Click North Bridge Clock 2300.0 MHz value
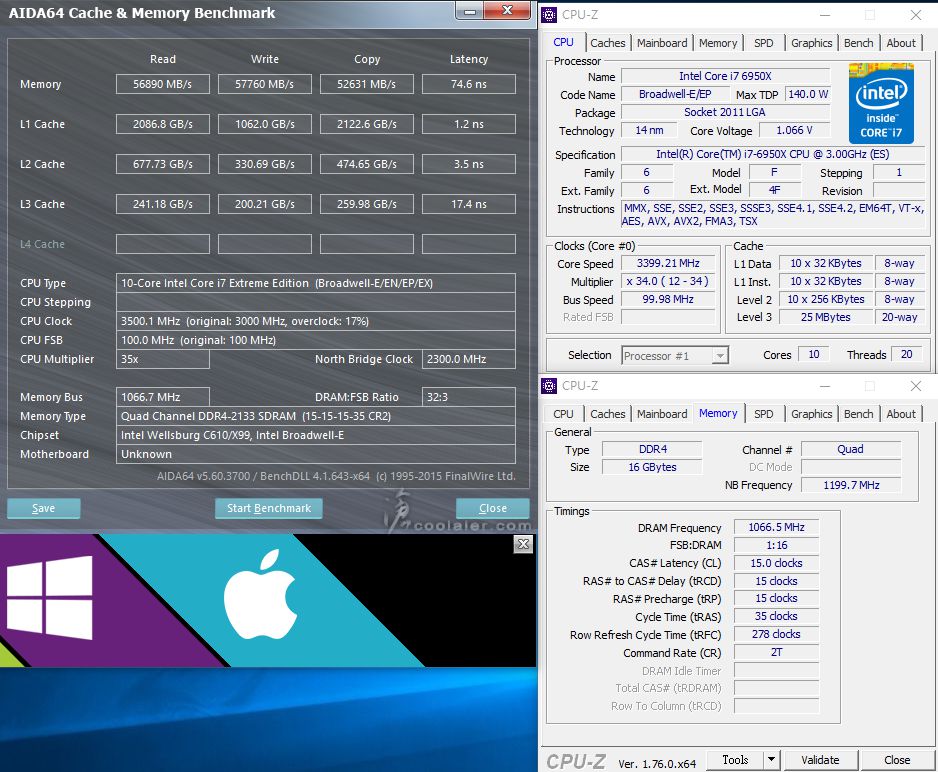The height and width of the screenshot is (772, 938). [468, 359]
